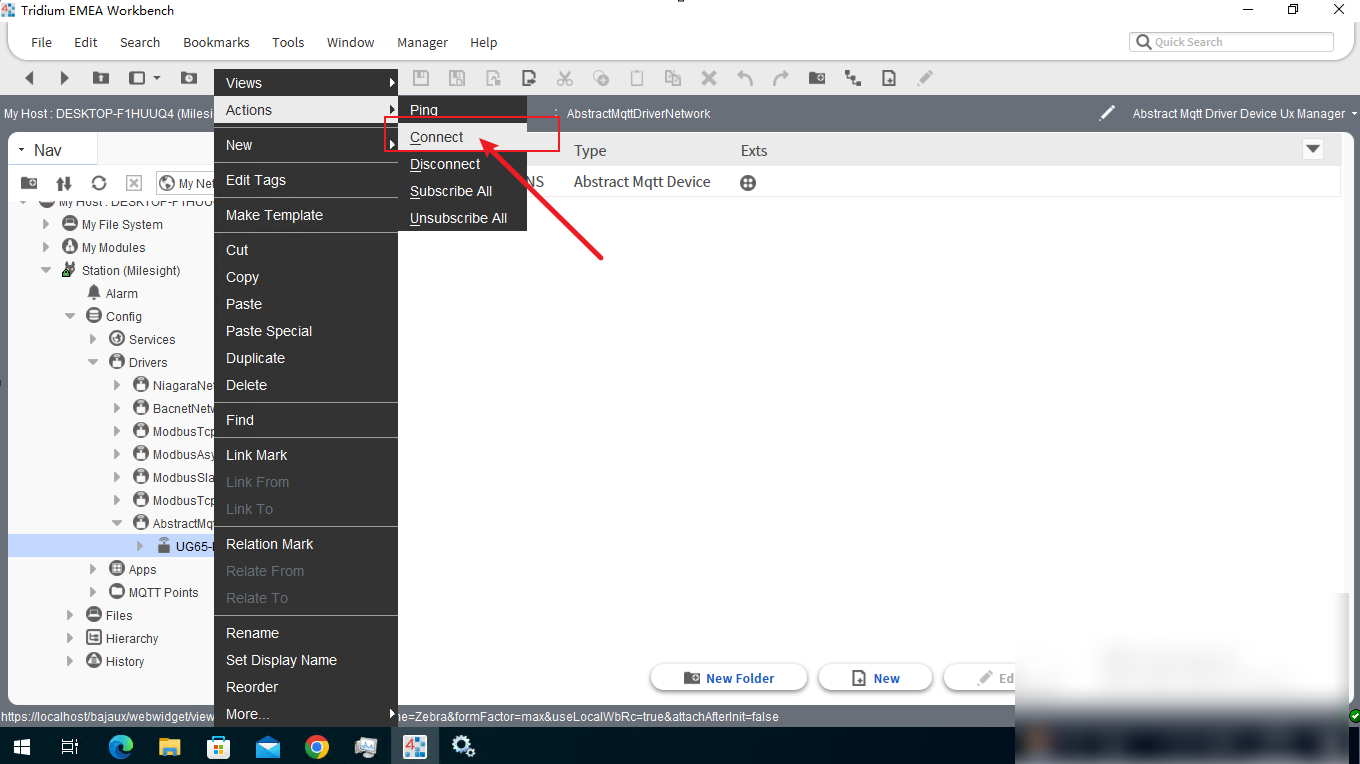The height and width of the screenshot is (764, 1360).
Task: Open the Tools menu
Action: tap(288, 42)
